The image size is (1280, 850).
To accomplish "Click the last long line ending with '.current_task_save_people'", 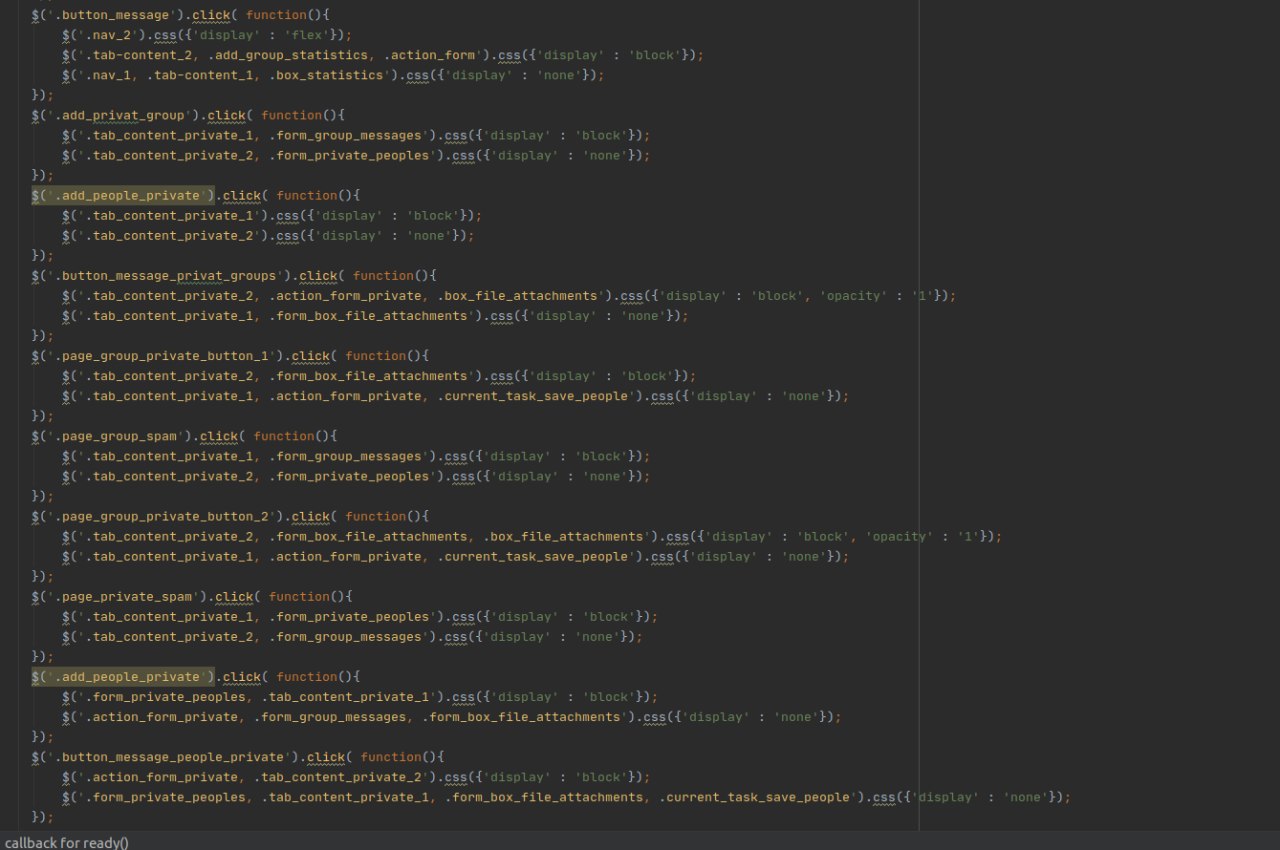I will tap(566, 796).
